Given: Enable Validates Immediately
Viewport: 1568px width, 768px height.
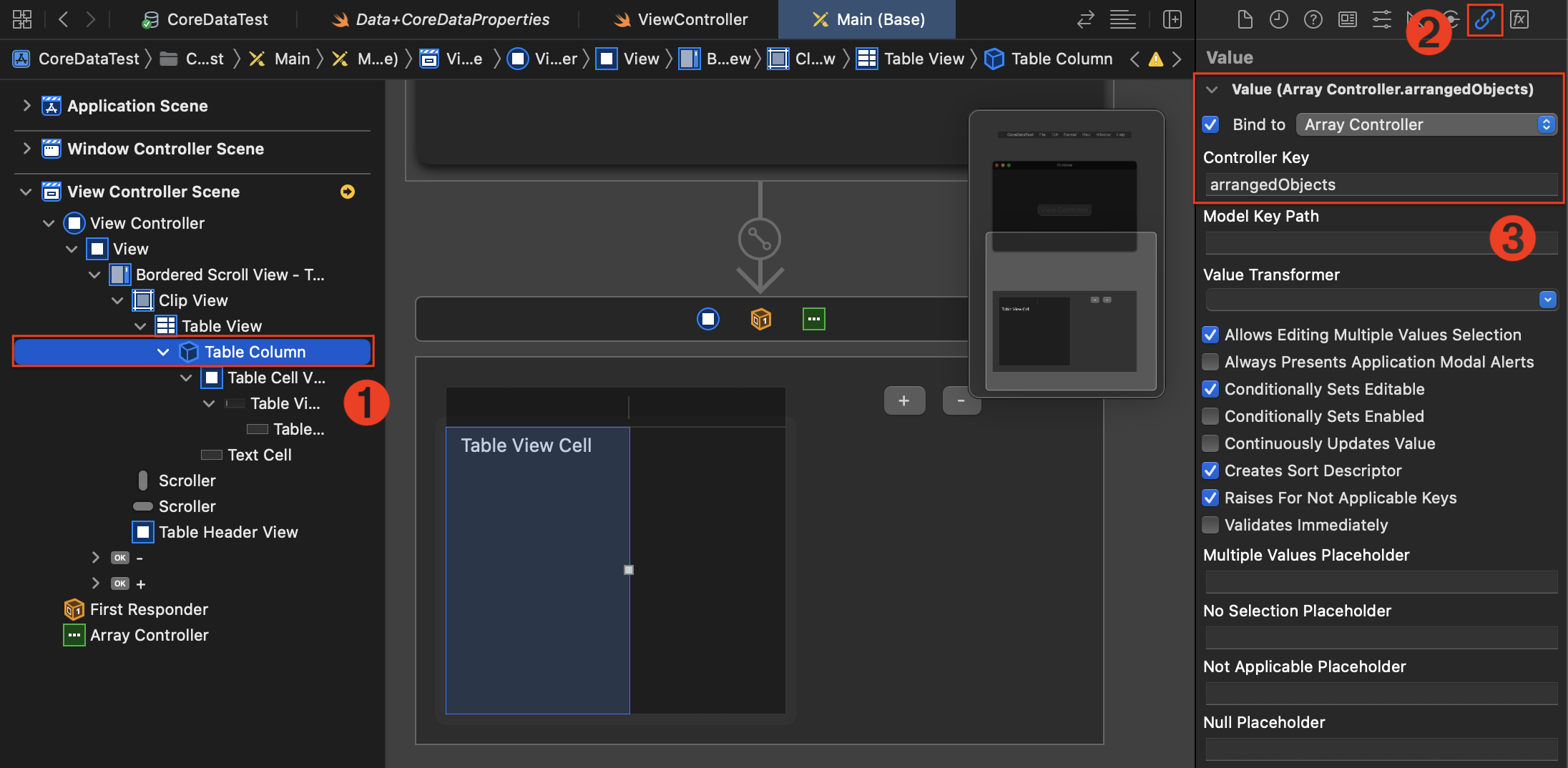Looking at the screenshot, I should (x=1211, y=525).
